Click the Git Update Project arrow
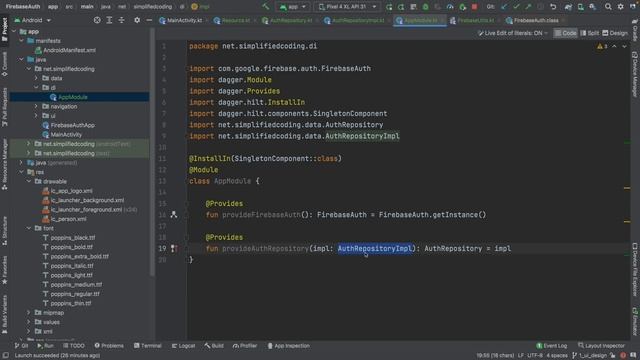The image size is (640, 360). point(504,7)
